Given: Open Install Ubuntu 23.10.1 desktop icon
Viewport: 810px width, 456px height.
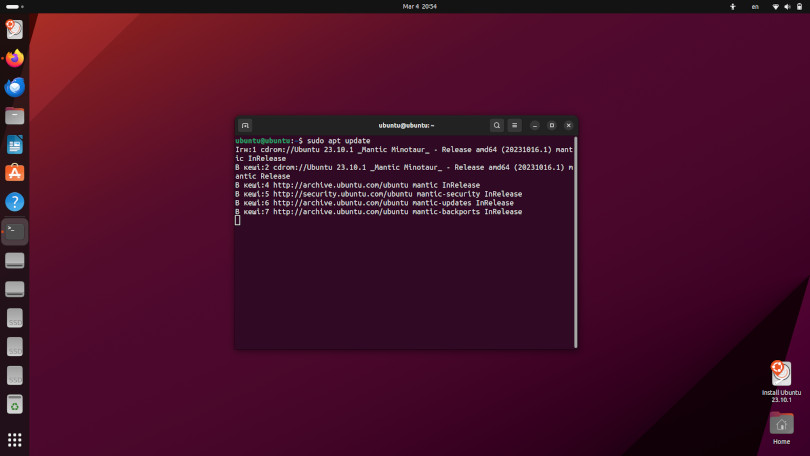Looking at the screenshot, I should click(x=781, y=382).
